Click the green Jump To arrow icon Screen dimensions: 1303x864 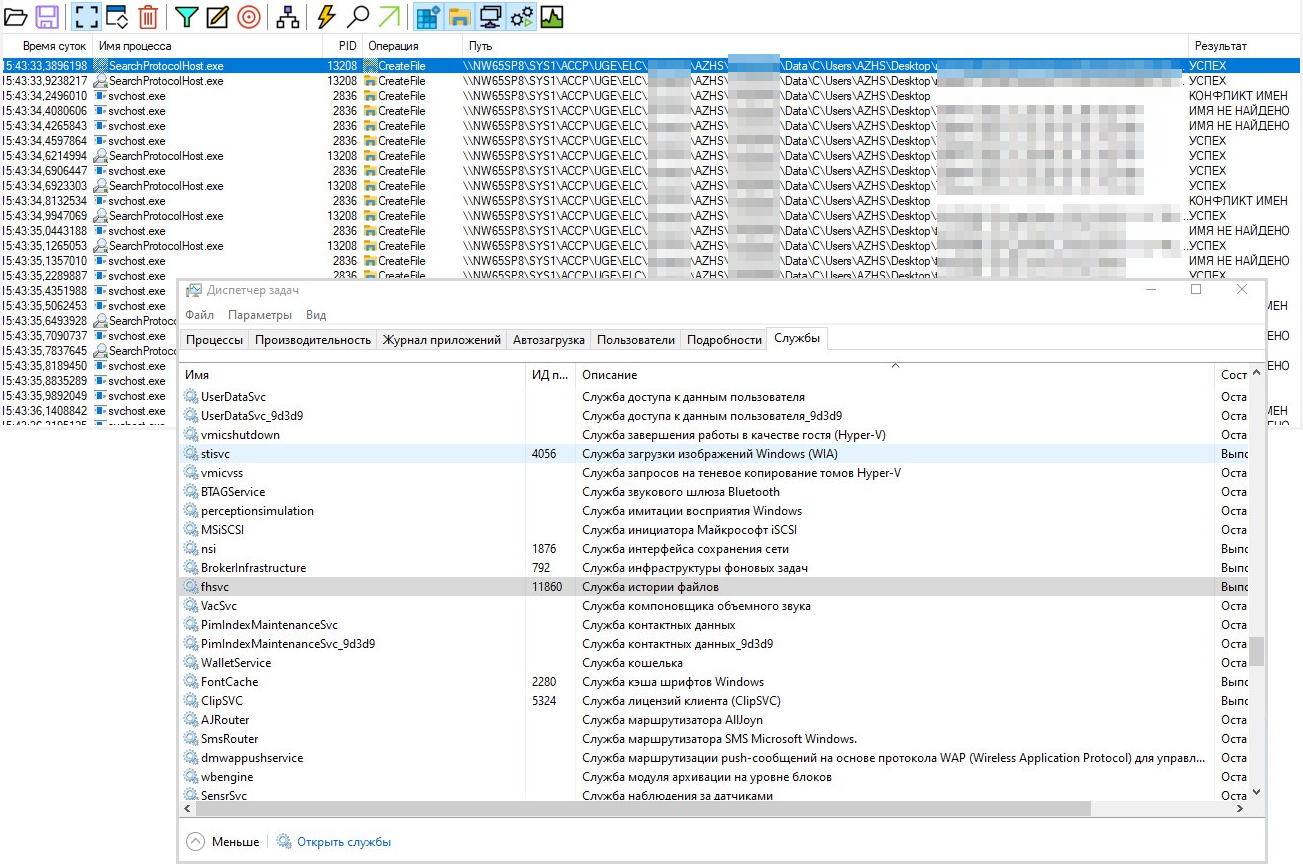389,16
